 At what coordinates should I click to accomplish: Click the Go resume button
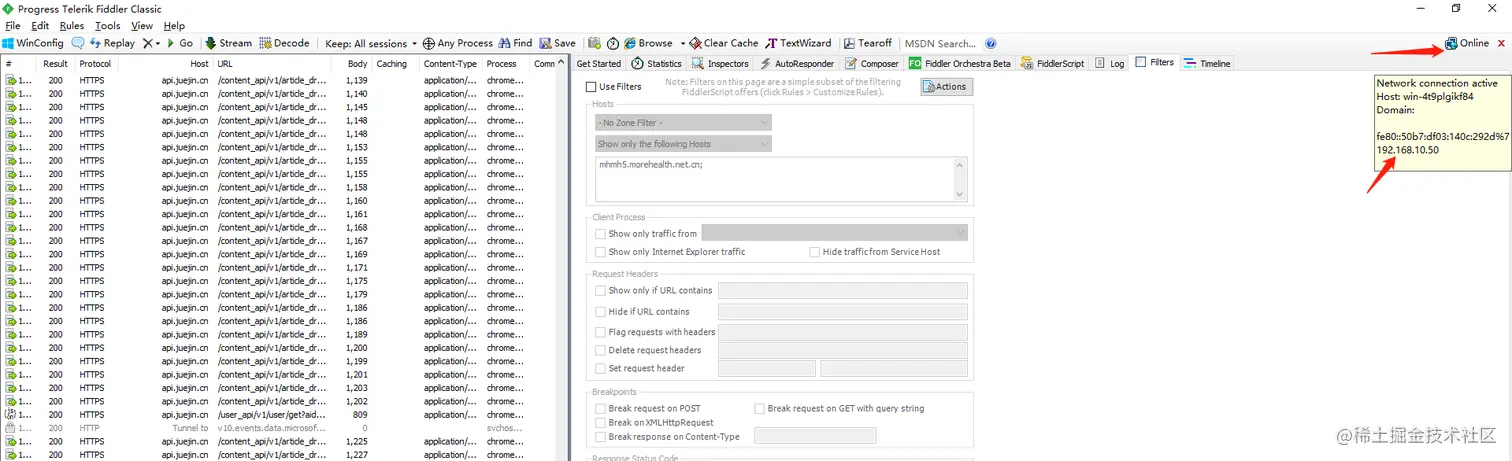(179, 43)
